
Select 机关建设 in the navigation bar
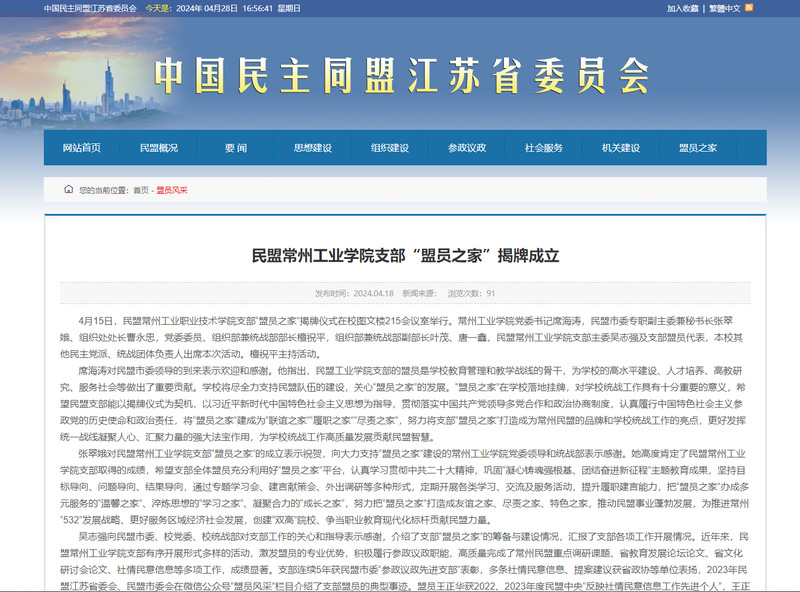(x=620, y=148)
